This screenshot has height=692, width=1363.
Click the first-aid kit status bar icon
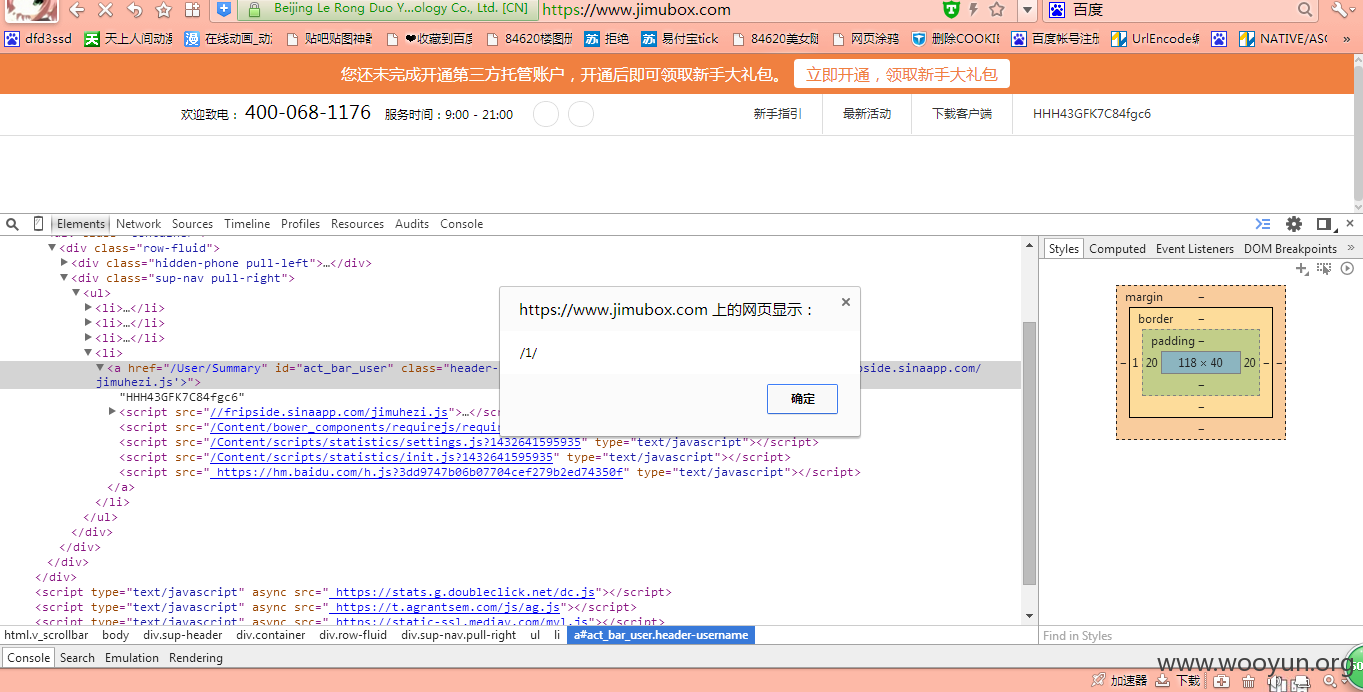point(1221,682)
